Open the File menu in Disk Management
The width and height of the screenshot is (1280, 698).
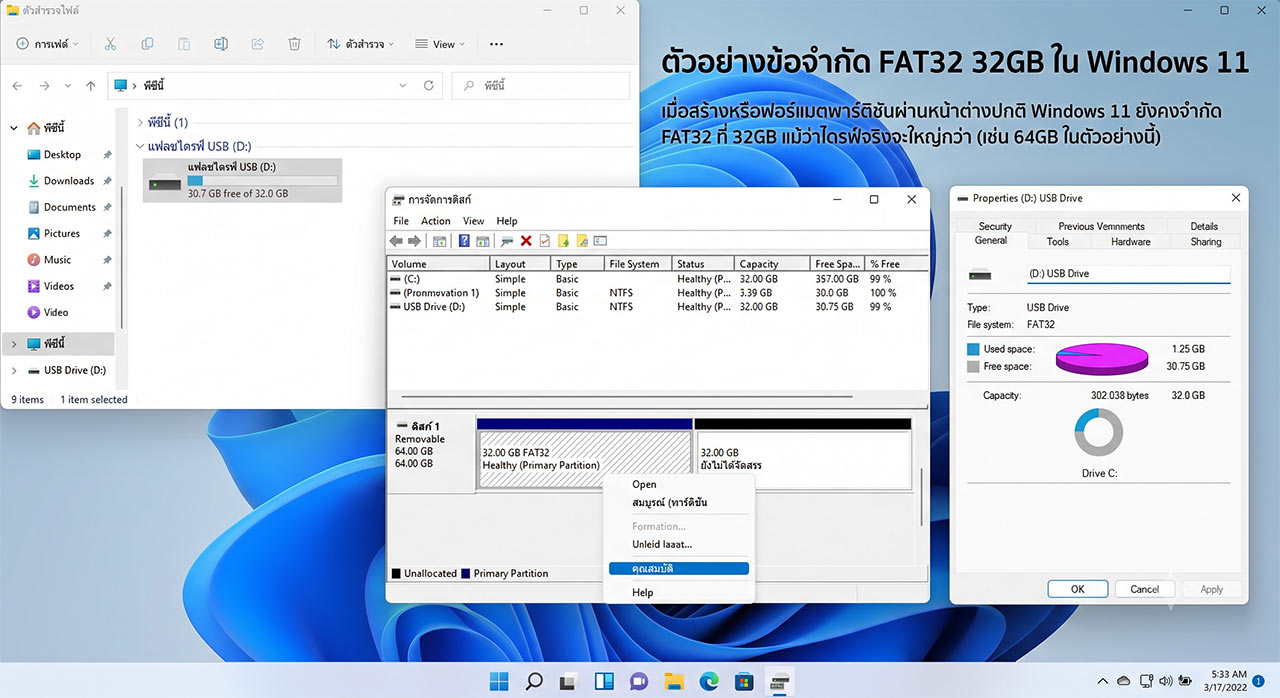401,221
